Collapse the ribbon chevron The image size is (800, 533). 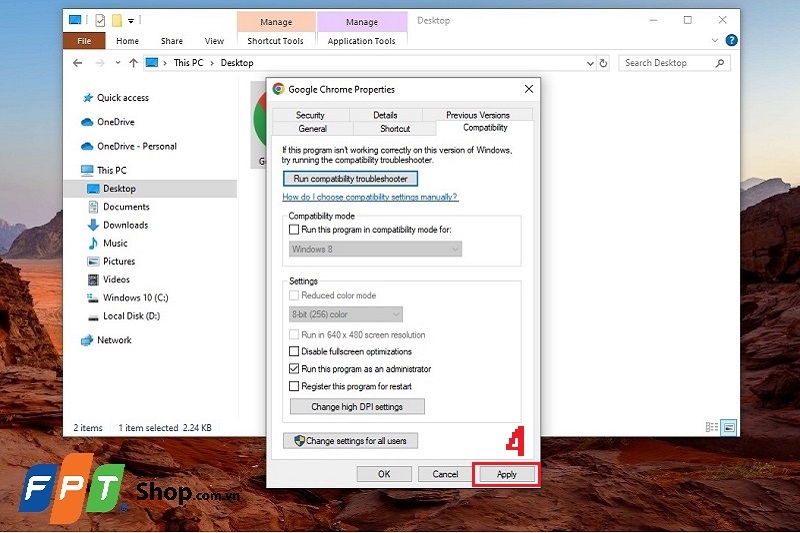point(714,40)
